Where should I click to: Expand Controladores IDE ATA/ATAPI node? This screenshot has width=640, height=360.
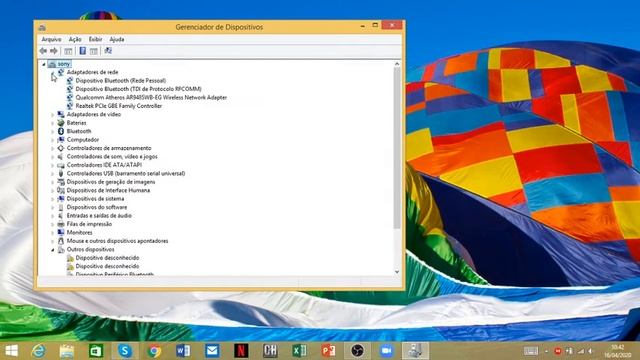tap(53, 165)
